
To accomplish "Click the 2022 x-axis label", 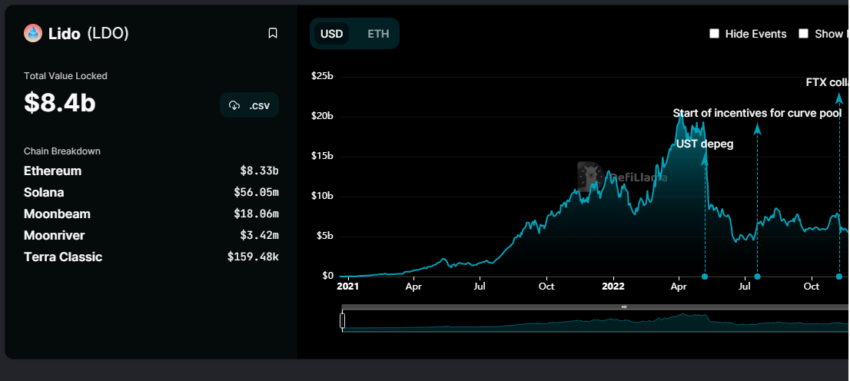I will (x=614, y=286).
